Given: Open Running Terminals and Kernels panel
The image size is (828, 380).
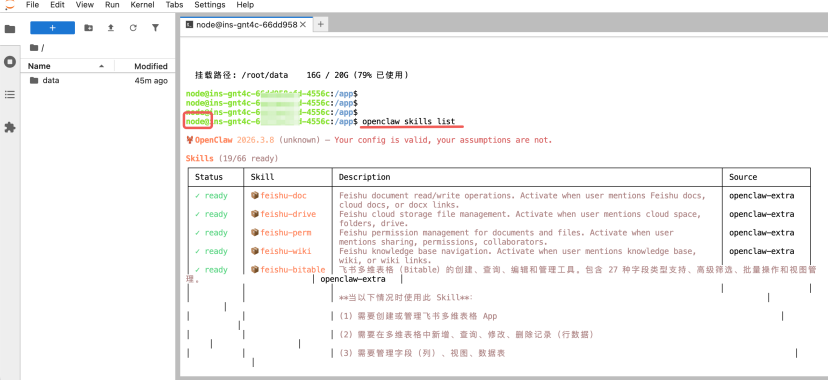Looking at the screenshot, I should pos(10,62).
